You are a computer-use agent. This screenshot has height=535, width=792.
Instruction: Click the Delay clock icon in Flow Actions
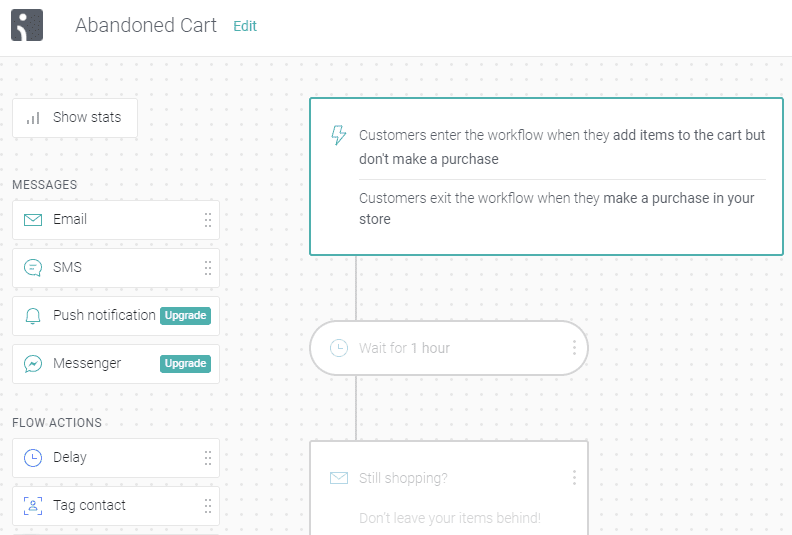pyautogui.click(x=33, y=458)
